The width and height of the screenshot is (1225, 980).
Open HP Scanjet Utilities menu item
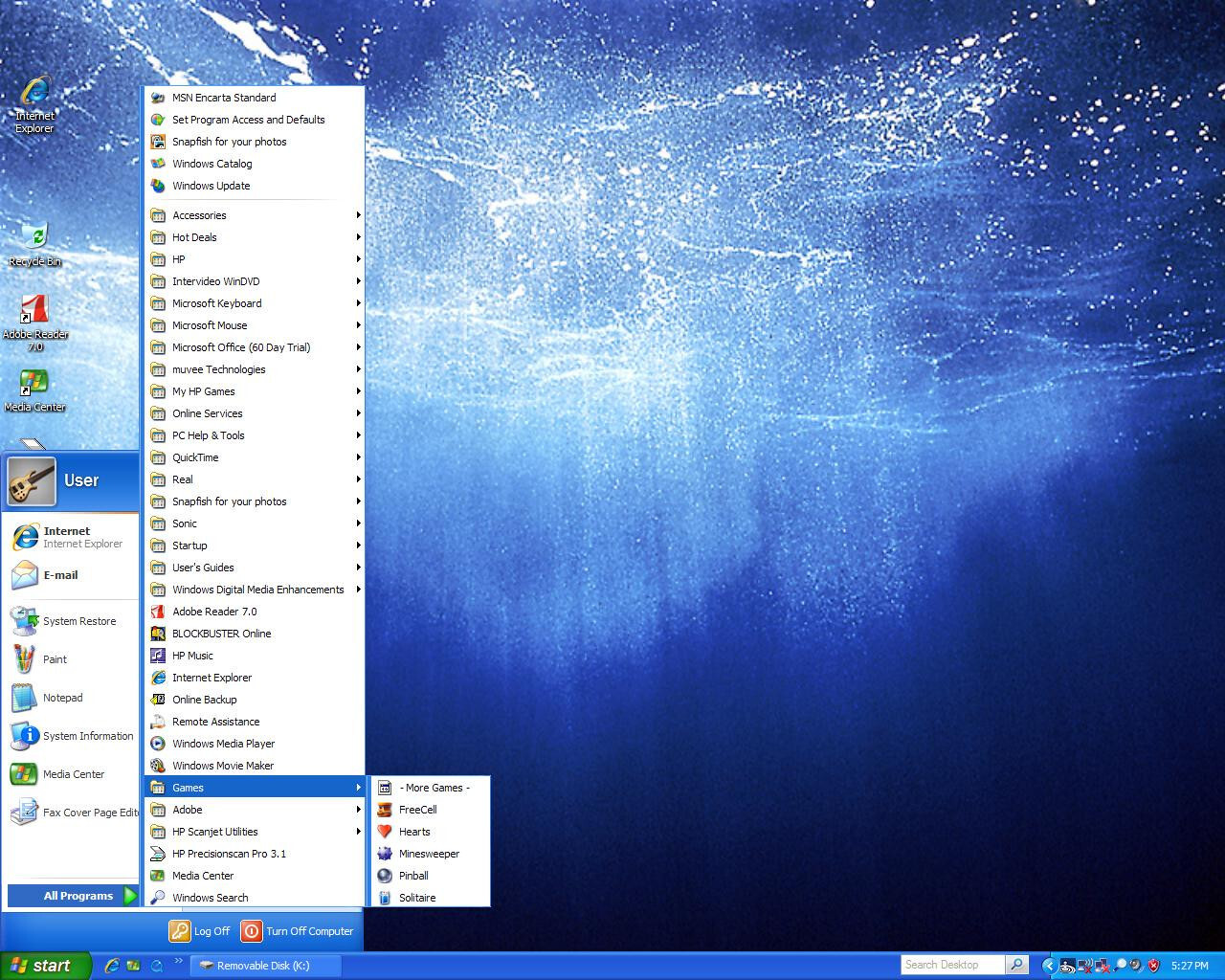click(x=255, y=832)
